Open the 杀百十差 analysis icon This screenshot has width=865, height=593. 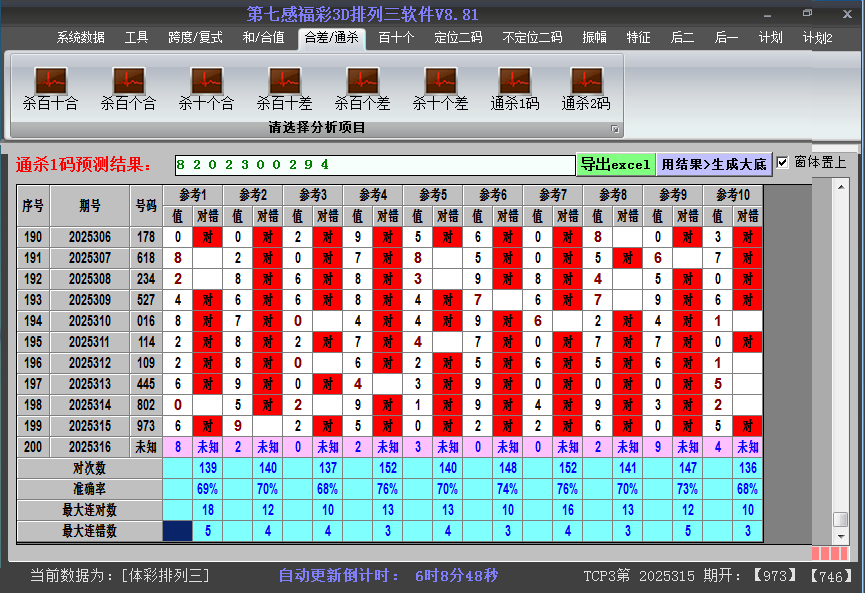(284, 80)
